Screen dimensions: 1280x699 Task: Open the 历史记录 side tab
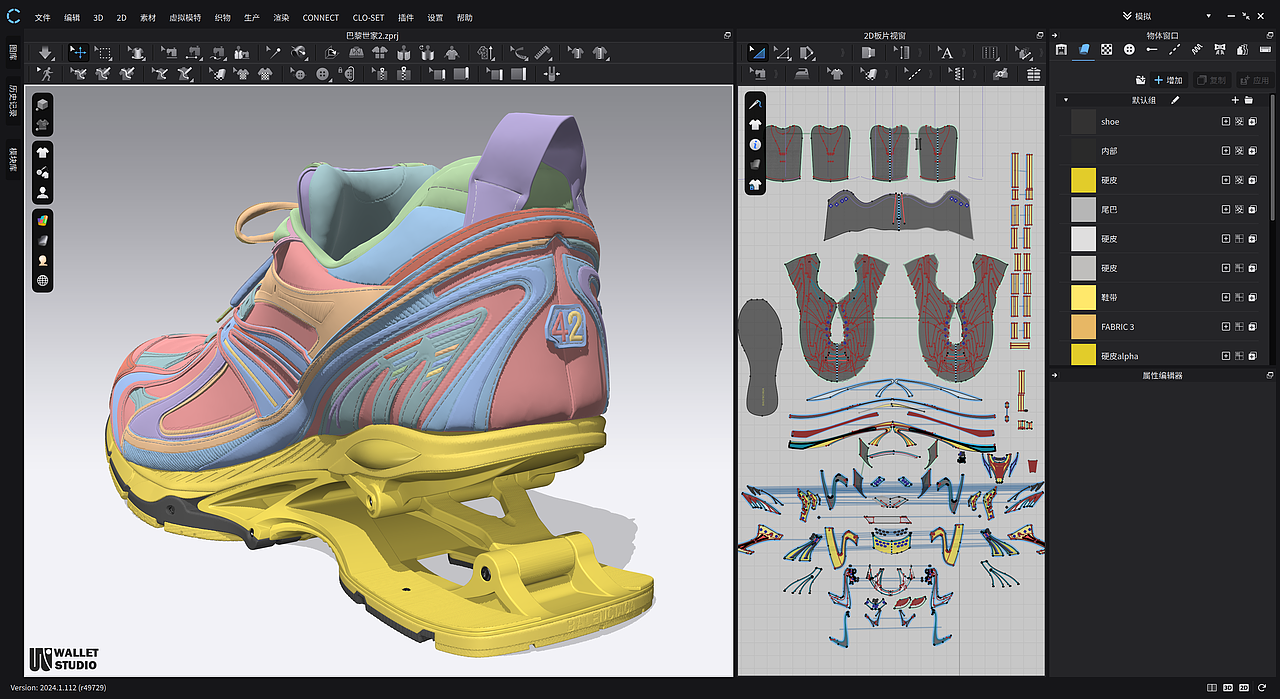tap(13, 102)
